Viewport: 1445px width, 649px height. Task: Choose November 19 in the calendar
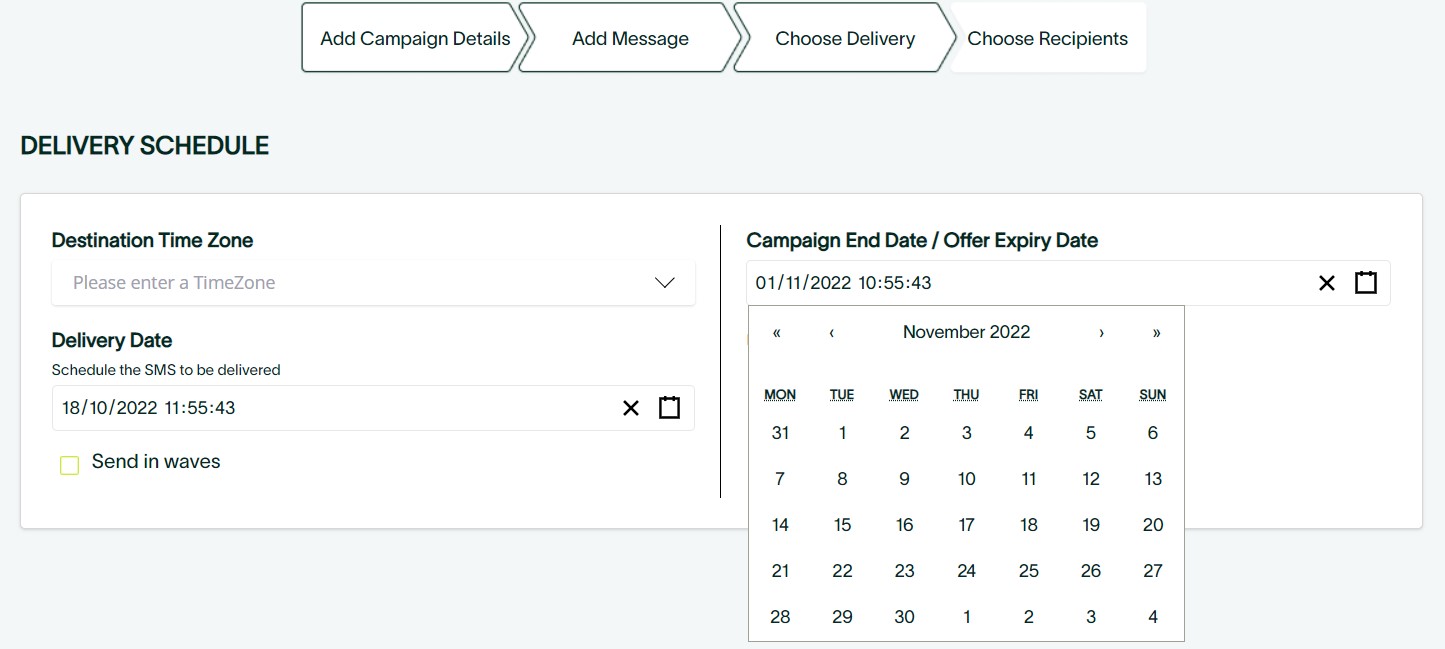pyautogui.click(x=1091, y=525)
